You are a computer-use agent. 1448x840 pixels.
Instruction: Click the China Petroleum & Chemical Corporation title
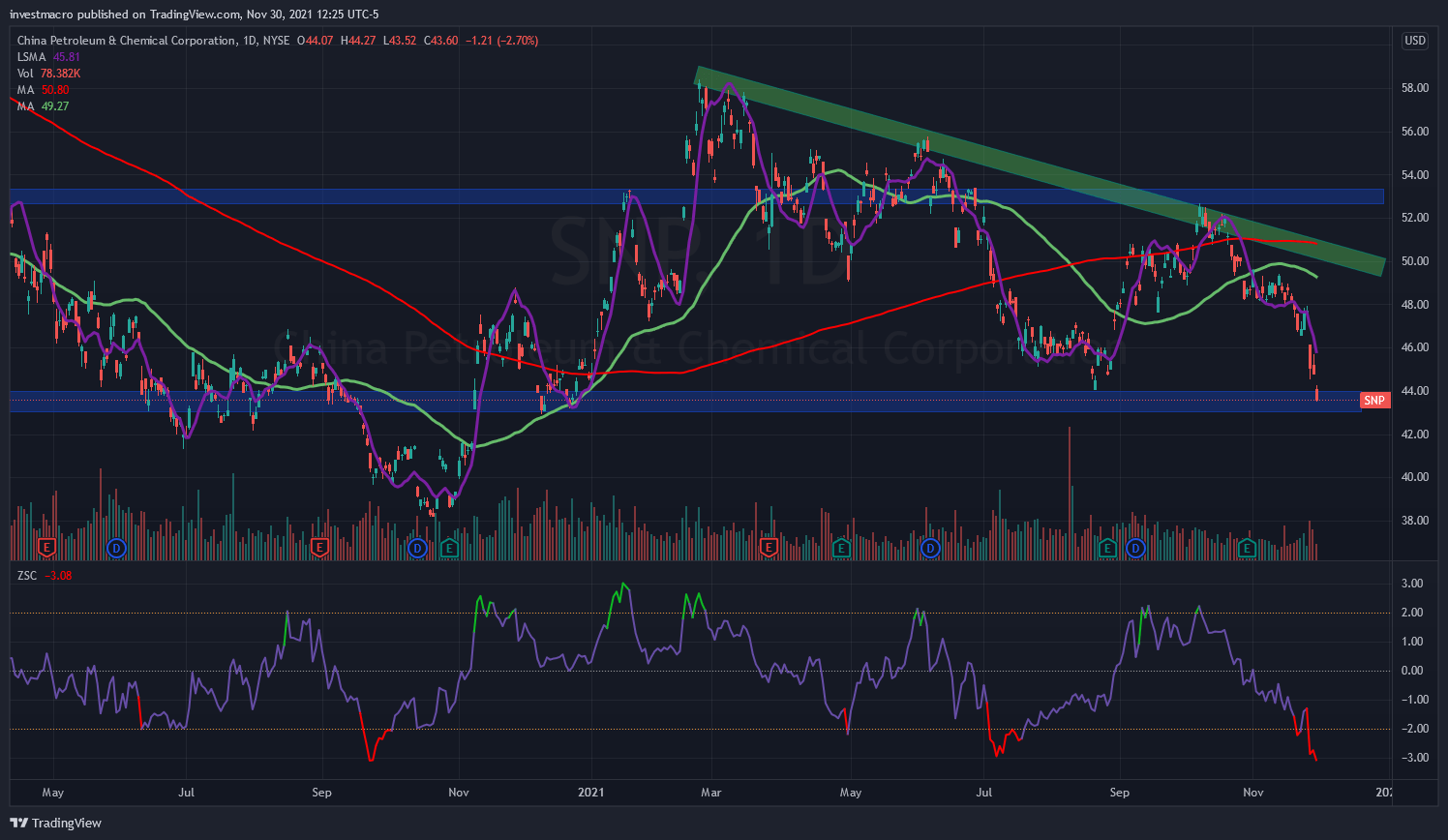(126, 41)
